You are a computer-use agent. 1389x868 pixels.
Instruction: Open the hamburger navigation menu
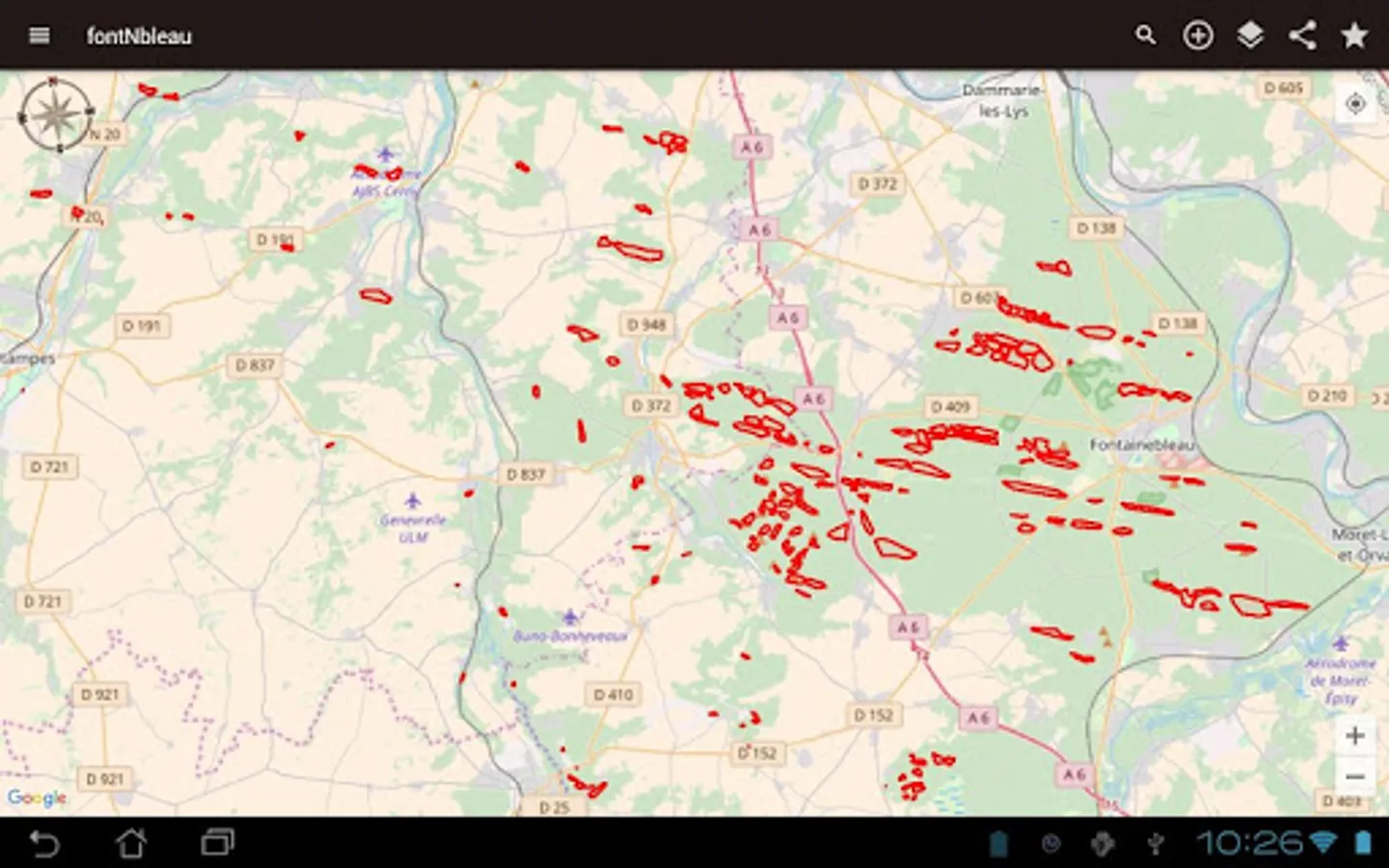coord(40,36)
